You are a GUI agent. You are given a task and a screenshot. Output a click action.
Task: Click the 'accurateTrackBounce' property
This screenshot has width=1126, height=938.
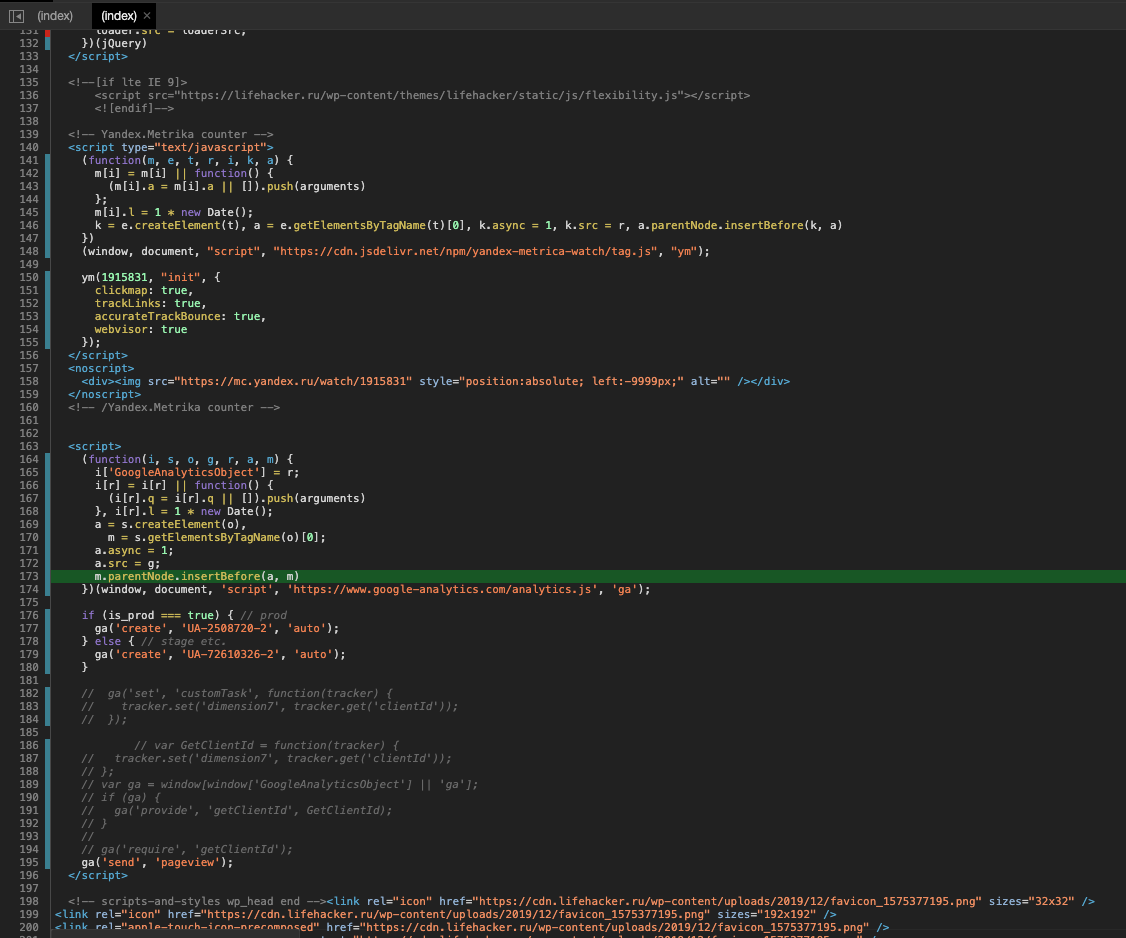[158, 316]
